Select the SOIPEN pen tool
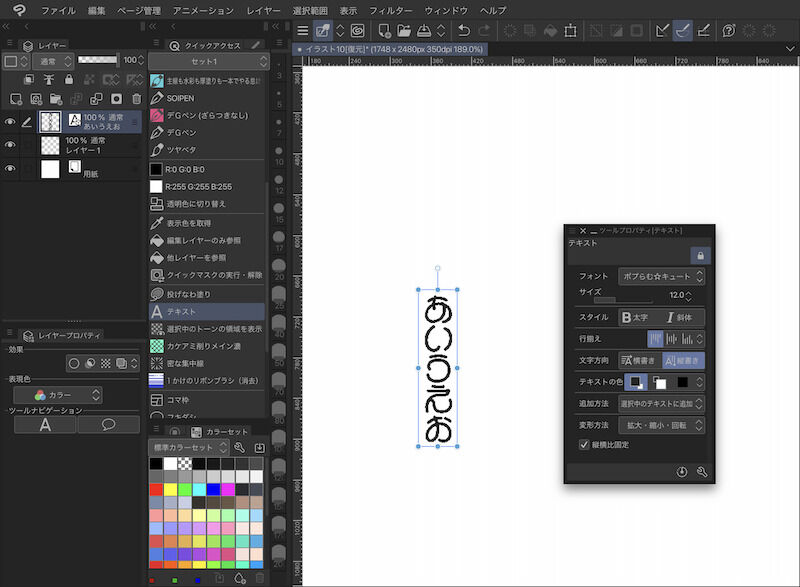The height and width of the screenshot is (587, 800). pyautogui.click(x=207, y=98)
